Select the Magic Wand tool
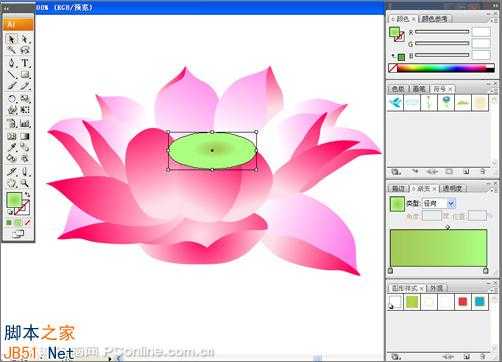 (x=11, y=50)
